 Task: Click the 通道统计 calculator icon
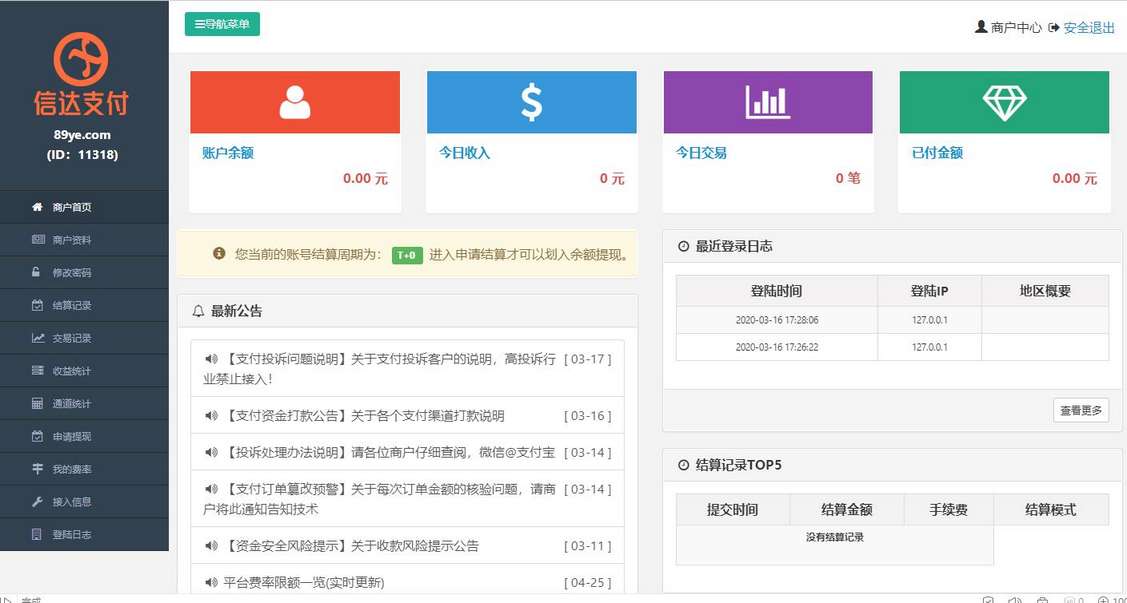coord(37,403)
